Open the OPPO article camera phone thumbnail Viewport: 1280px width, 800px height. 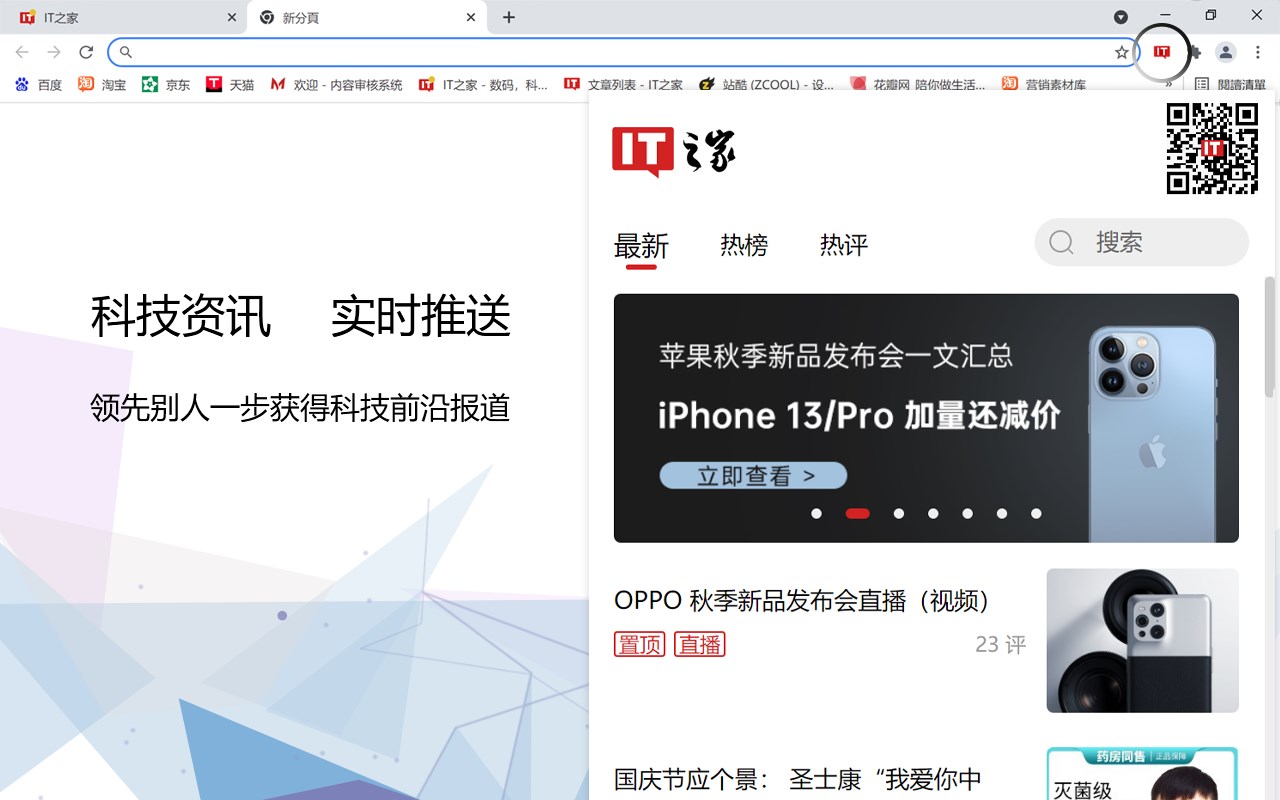pyautogui.click(x=1142, y=640)
